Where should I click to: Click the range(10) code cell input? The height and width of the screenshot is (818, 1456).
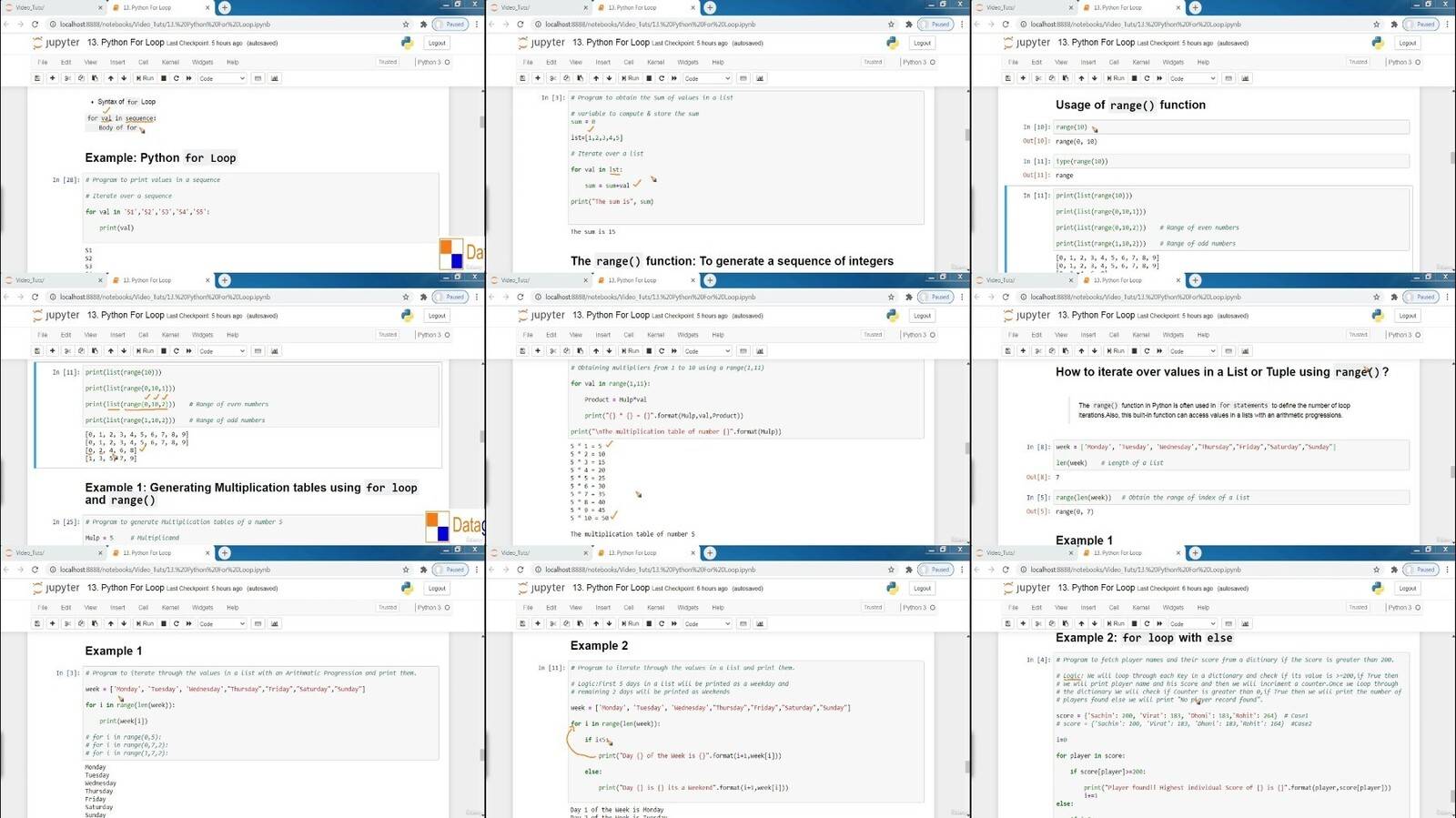click(x=1231, y=127)
